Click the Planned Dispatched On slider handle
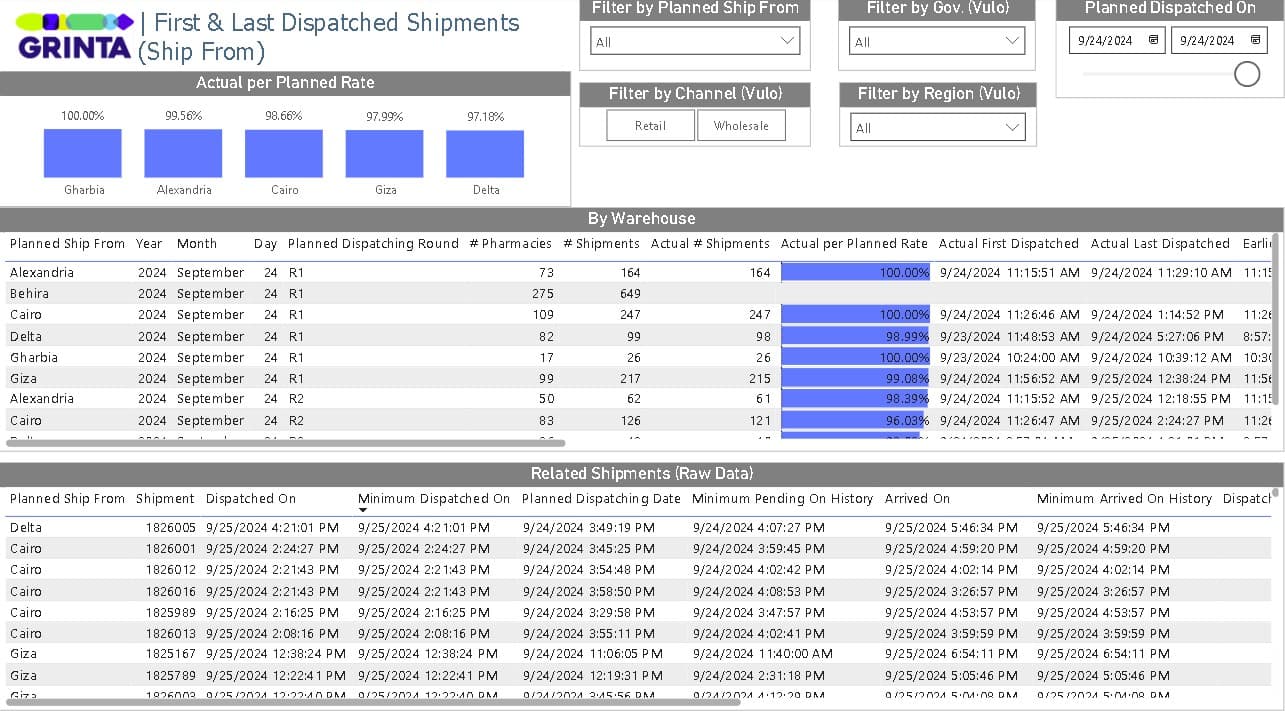 (1247, 74)
